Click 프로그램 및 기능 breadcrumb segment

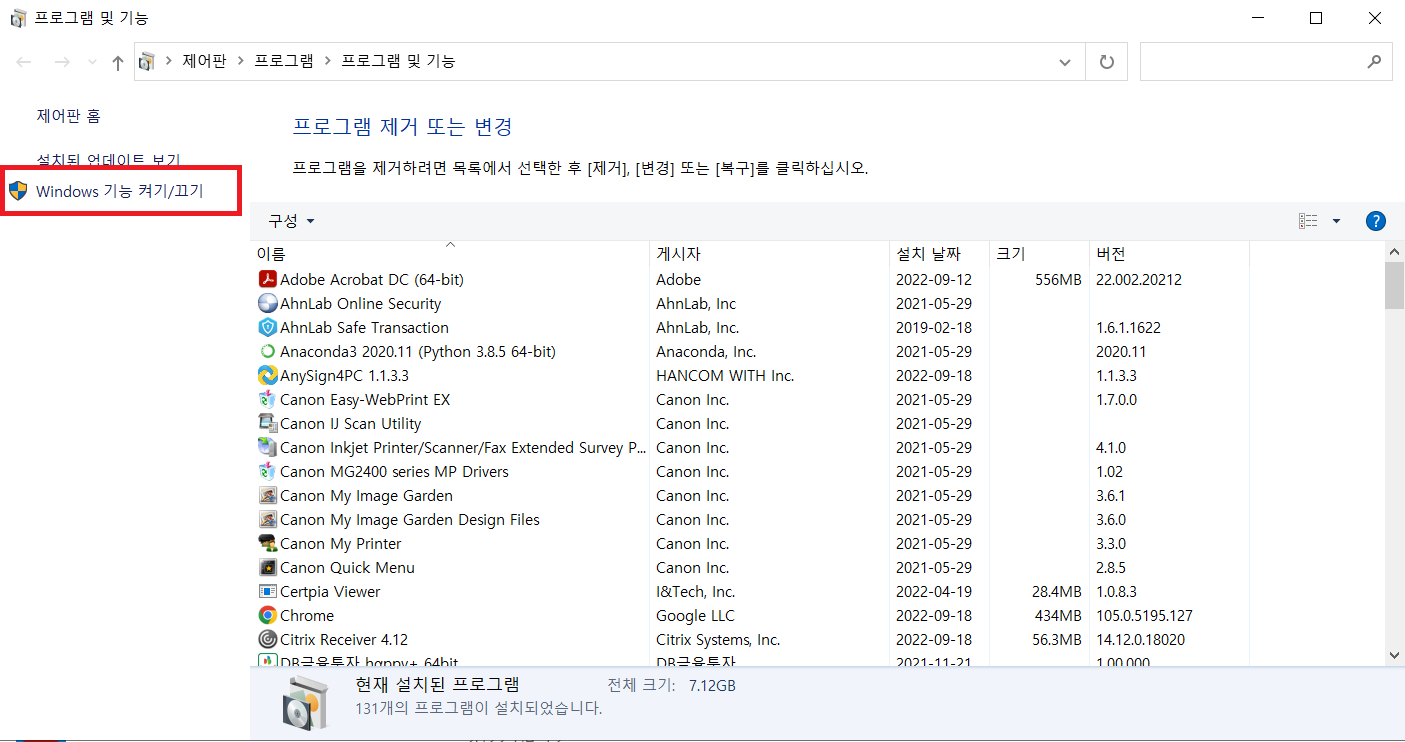pyautogui.click(x=398, y=62)
